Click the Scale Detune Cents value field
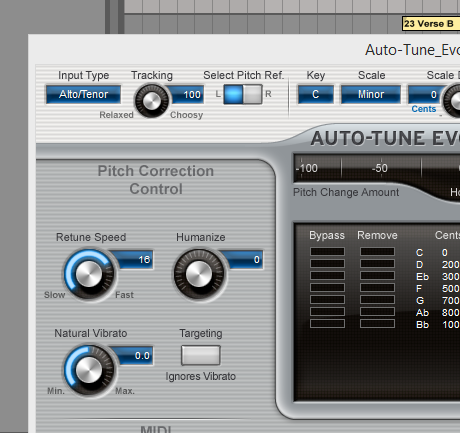Viewport: 460px width, 433px height. 426,95
